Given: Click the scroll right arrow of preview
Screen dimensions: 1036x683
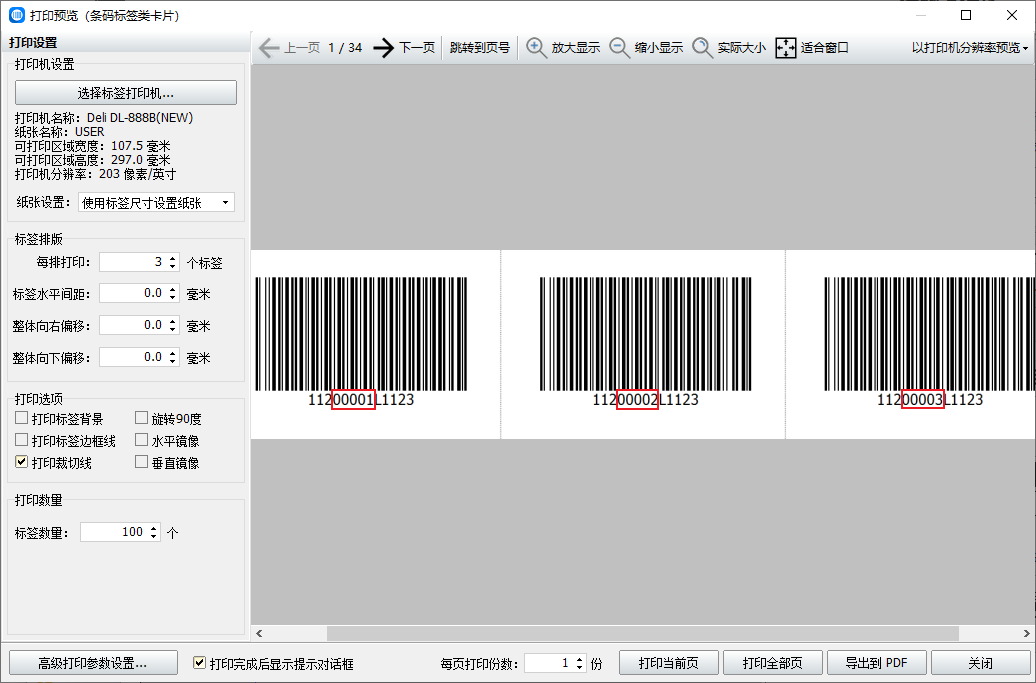Looking at the screenshot, I should pyautogui.click(x=1026, y=633).
